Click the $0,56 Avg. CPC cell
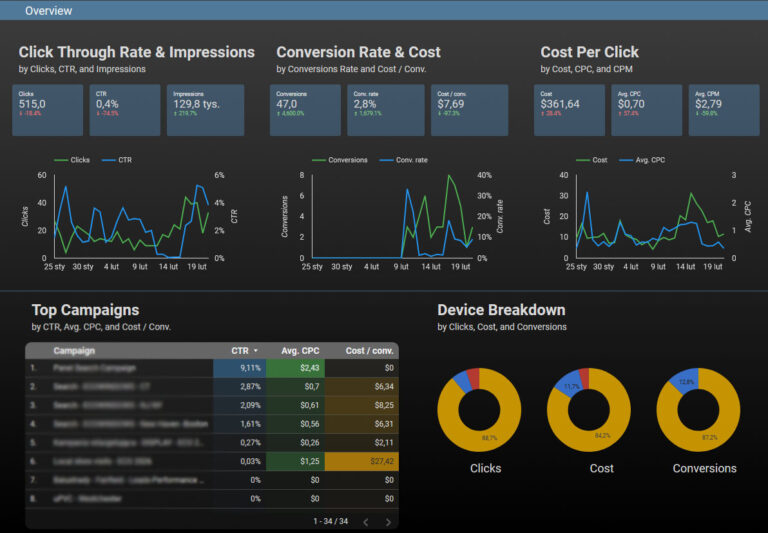Image resolution: width=768 pixels, height=533 pixels. [x=295, y=424]
